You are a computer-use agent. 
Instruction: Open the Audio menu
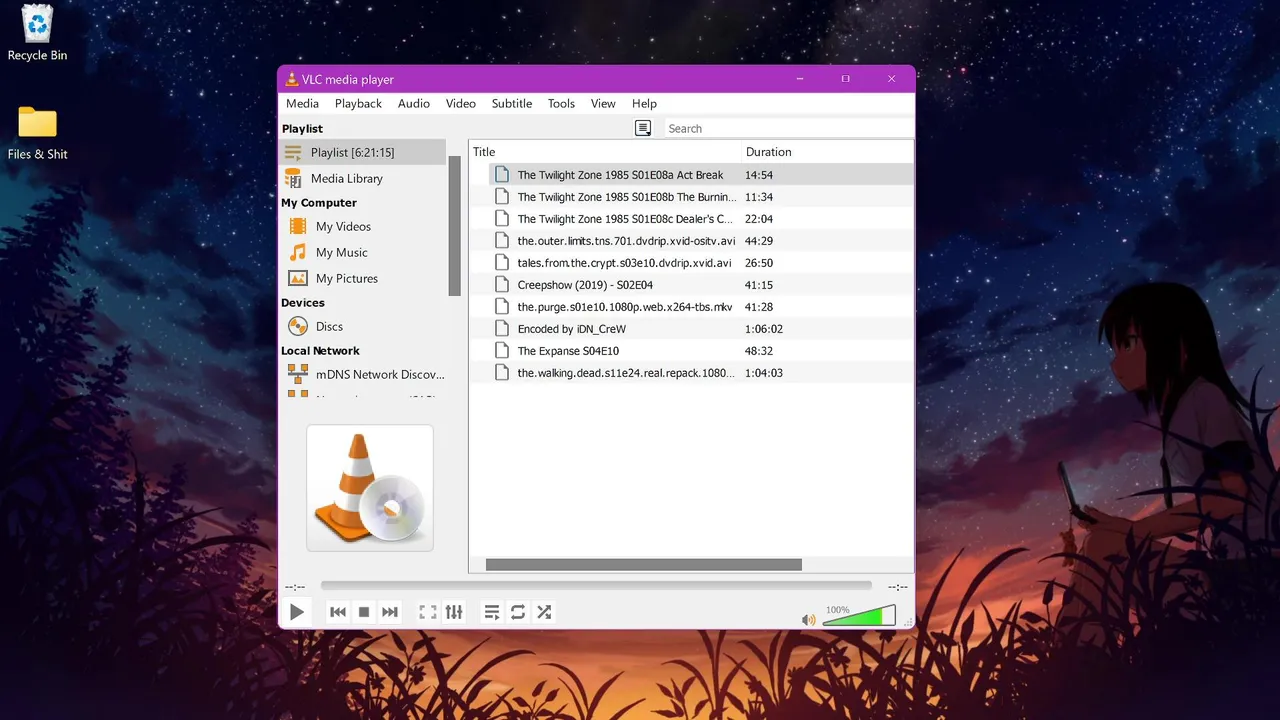point(414,103)
